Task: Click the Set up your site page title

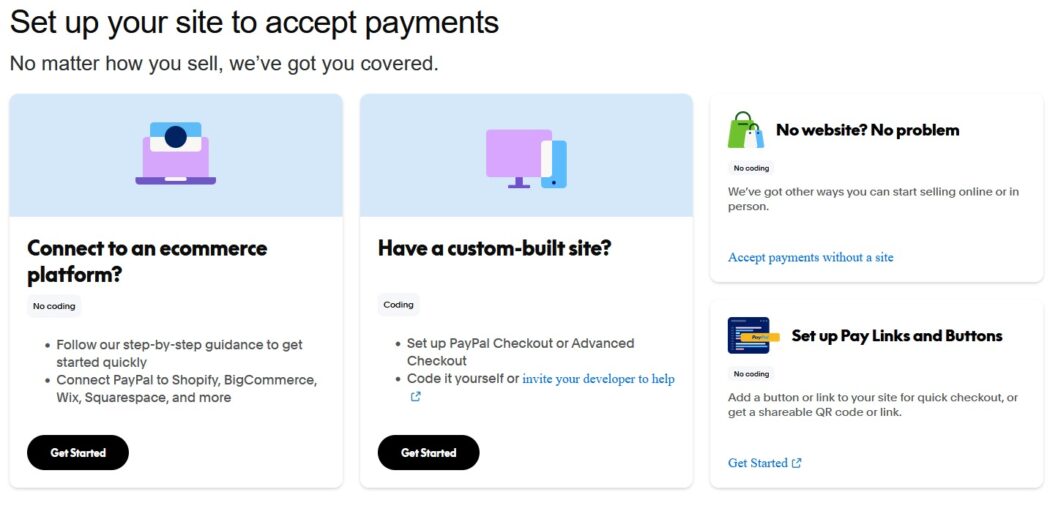Action: click(254, 22)
